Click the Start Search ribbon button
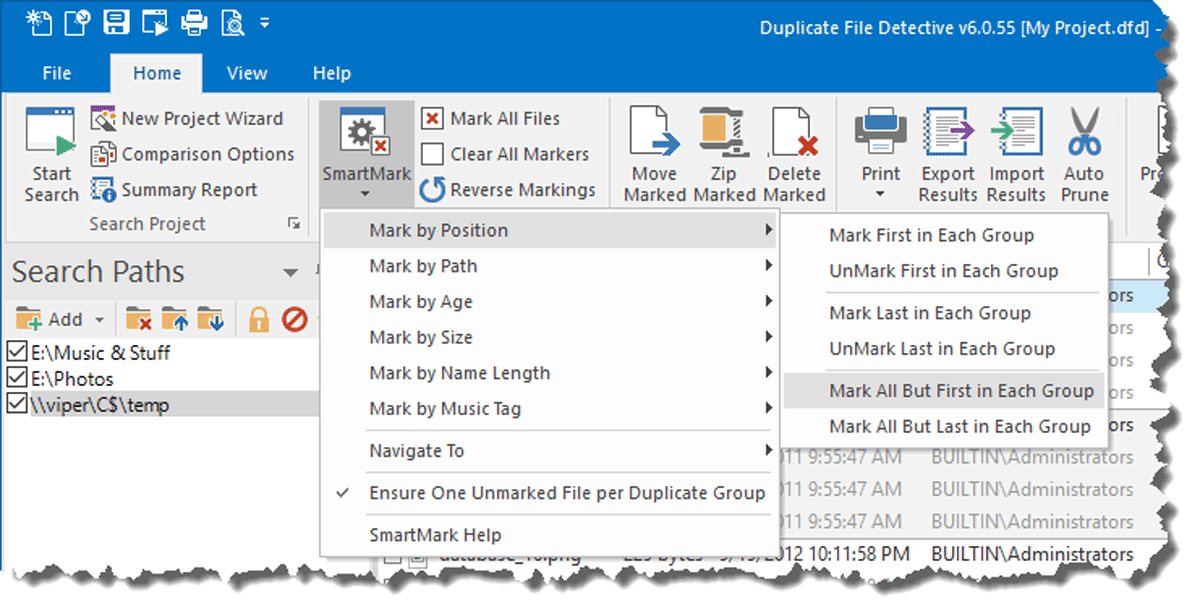This screenshot has width=1200, height=611. pyautogui.click(x=51, y=155)
